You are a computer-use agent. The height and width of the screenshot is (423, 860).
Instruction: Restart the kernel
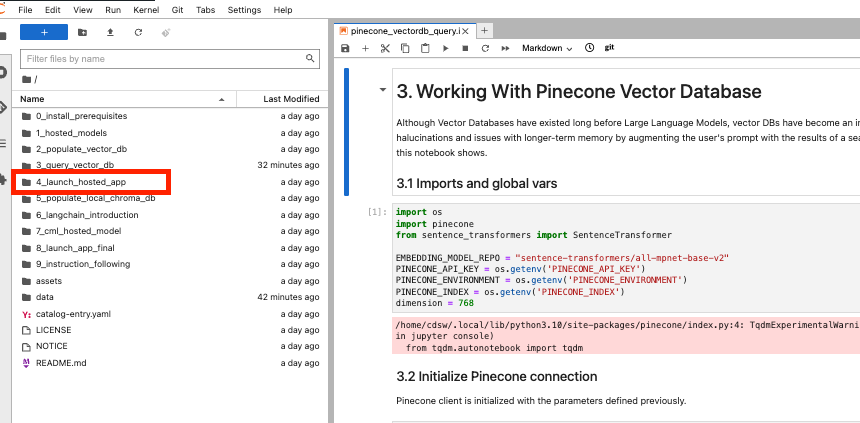click(485, 48)
